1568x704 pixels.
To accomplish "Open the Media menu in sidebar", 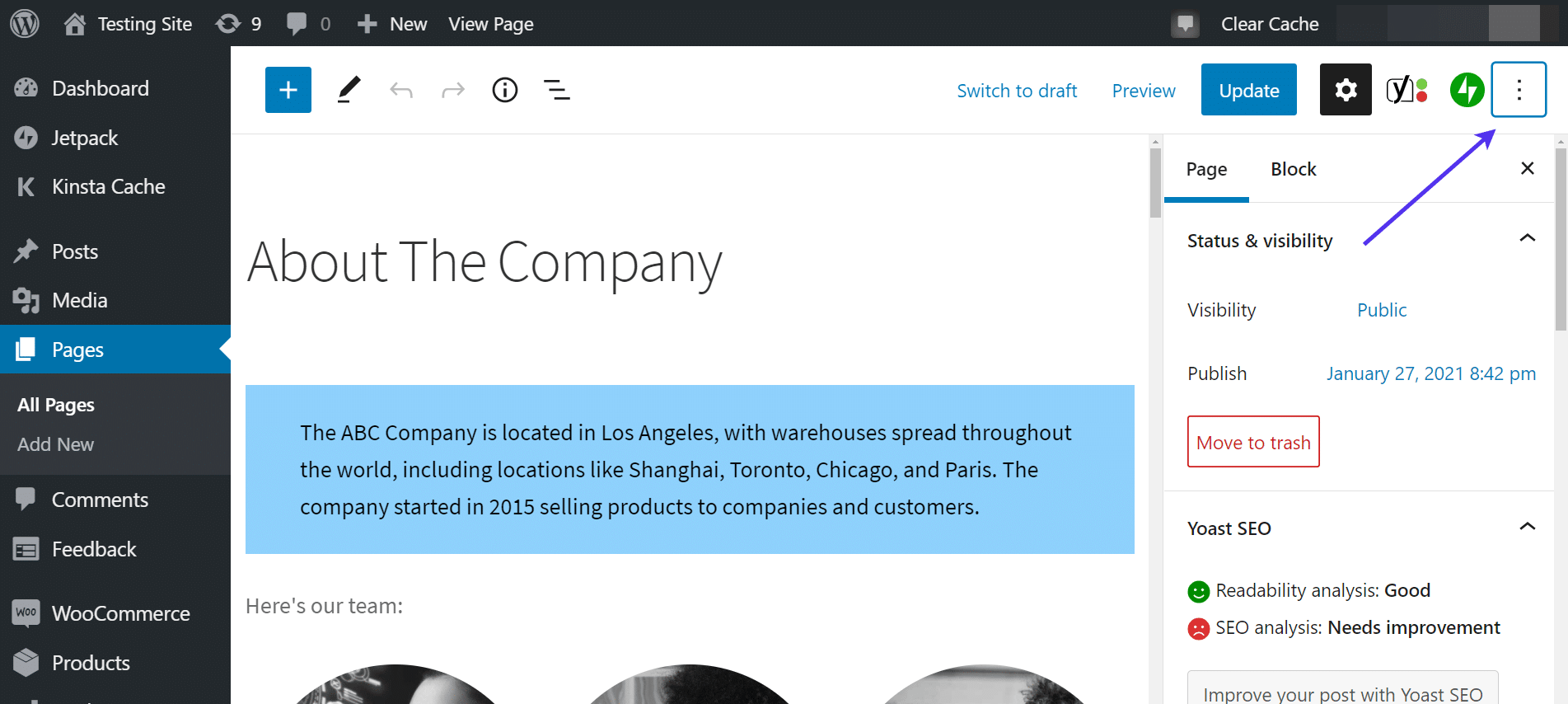I will 79,300.
